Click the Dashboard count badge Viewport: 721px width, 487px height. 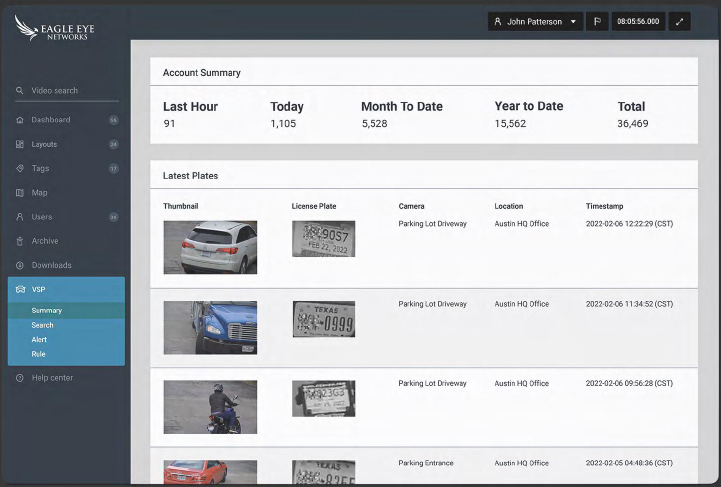[114, 120]
